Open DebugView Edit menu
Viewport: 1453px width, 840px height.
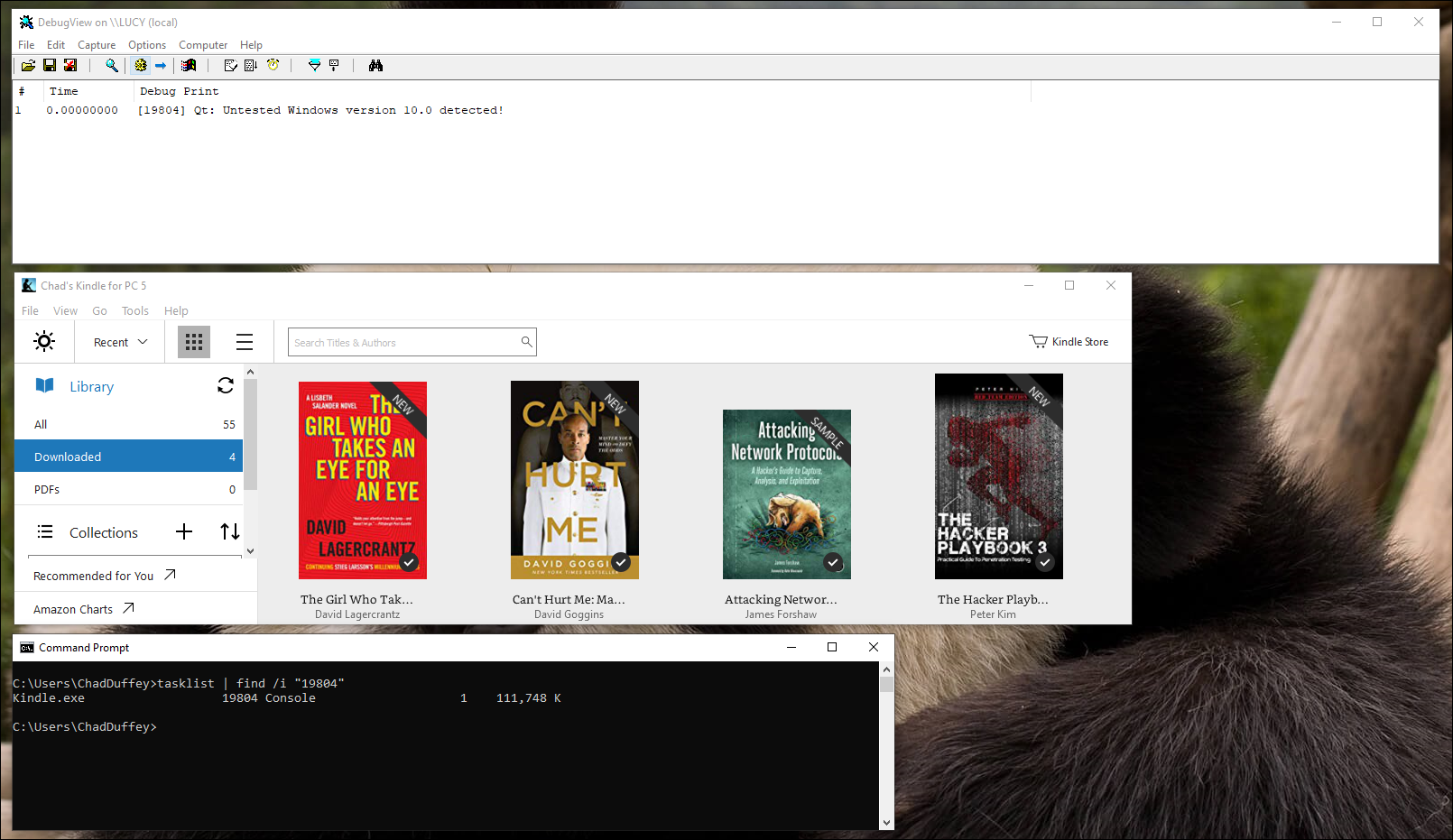(56, 45)
